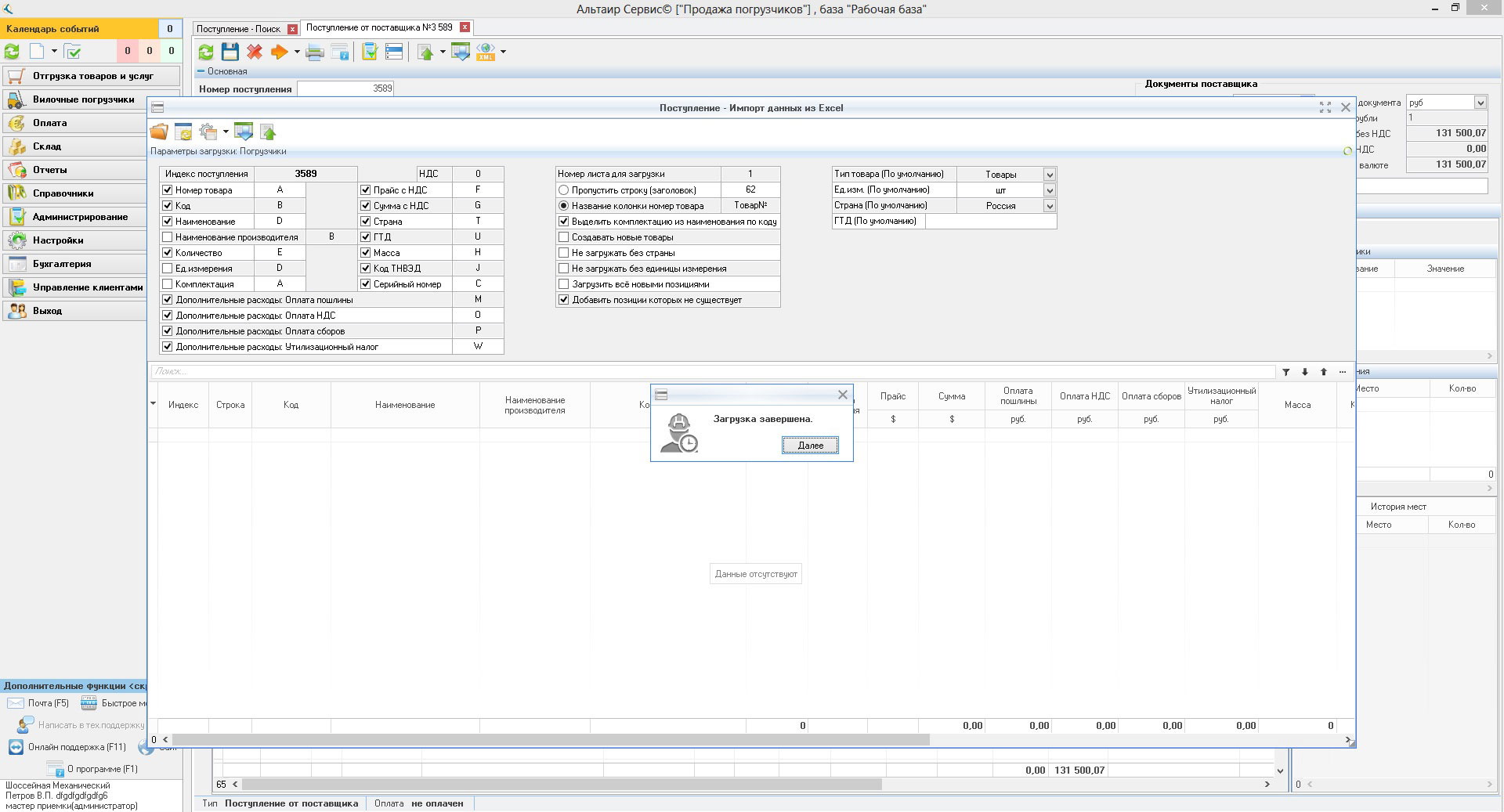Viewport: 1504px width, 812px height.
Task: Open the currency руб dropdown
Action: [1480, 103]
